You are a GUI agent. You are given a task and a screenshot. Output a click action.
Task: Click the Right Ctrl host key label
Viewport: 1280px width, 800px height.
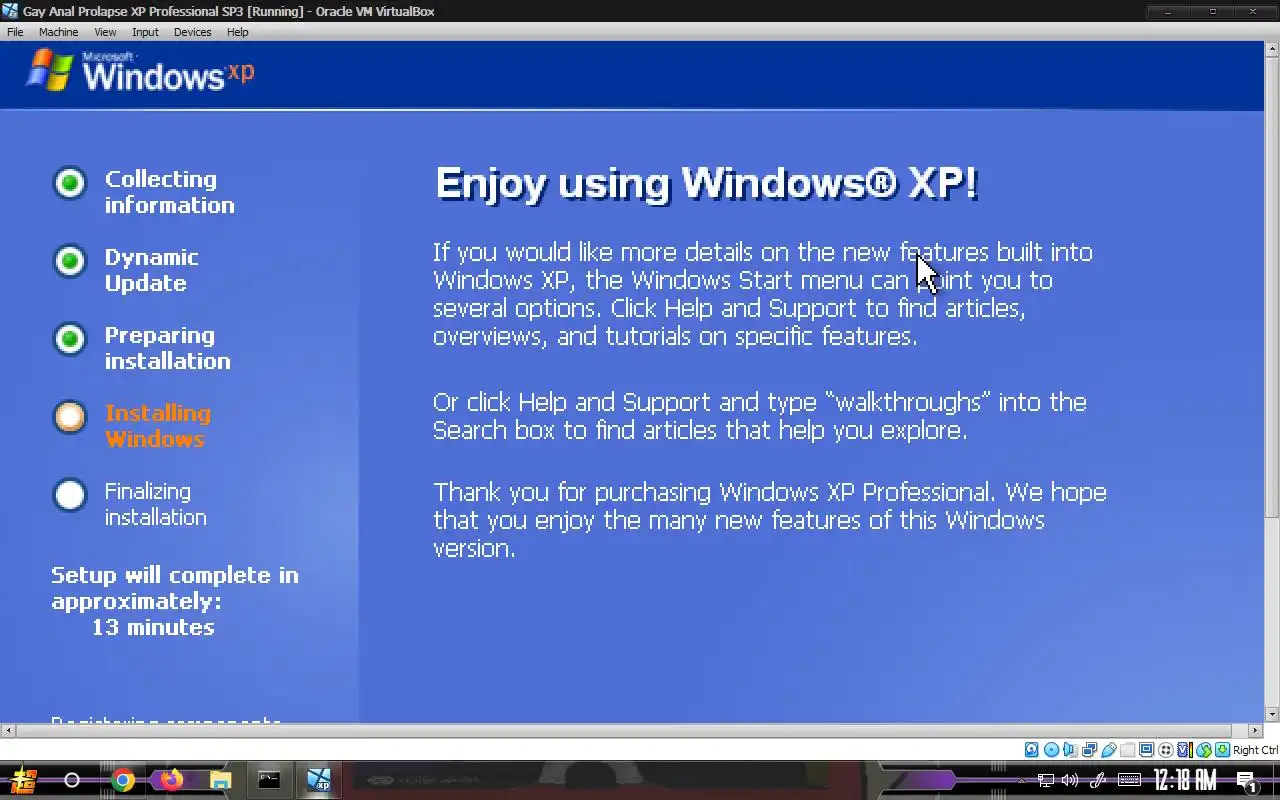point(1255,750)
